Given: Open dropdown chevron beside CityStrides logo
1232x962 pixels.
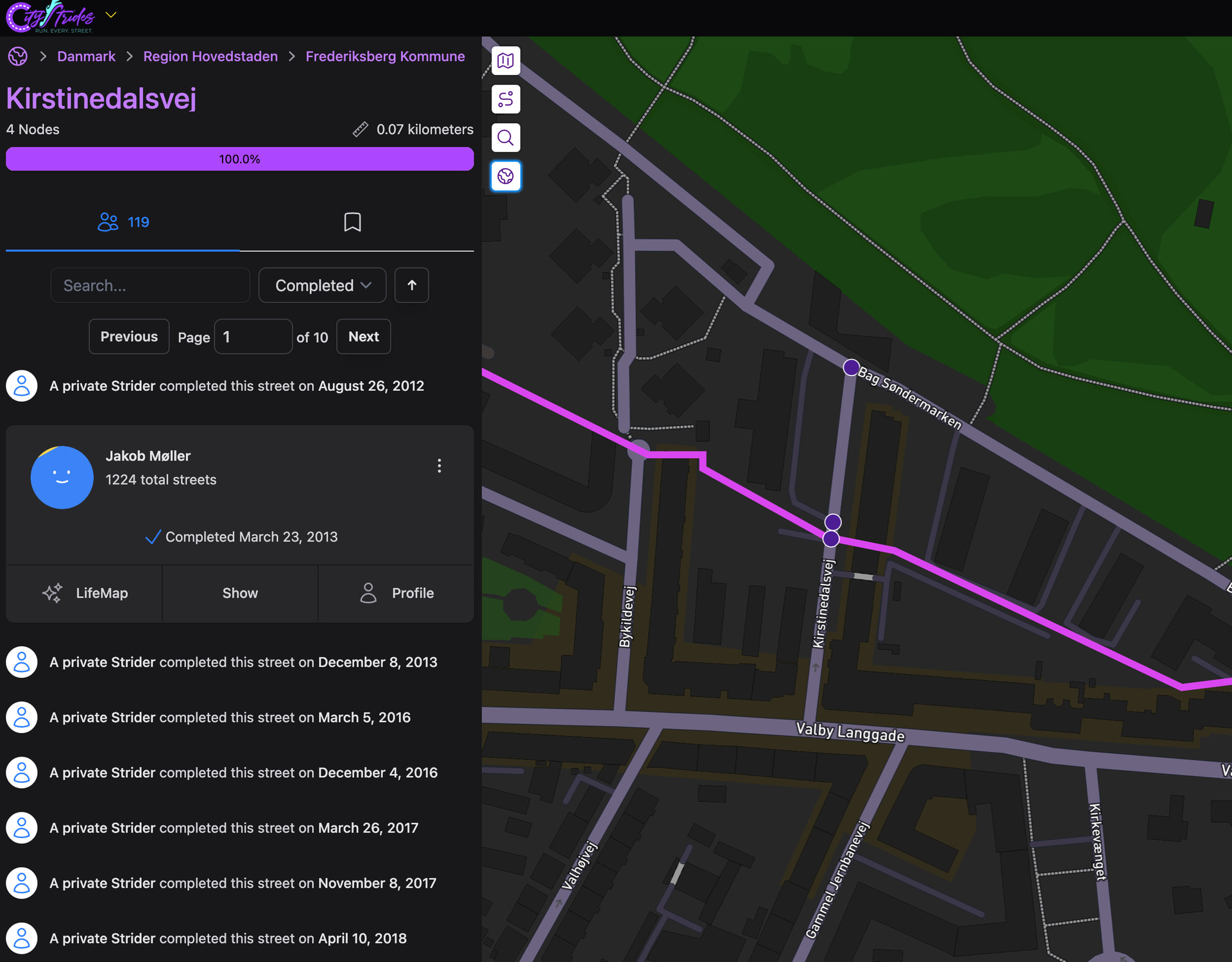Looking at the screenshot, I should tap(111, 15).
